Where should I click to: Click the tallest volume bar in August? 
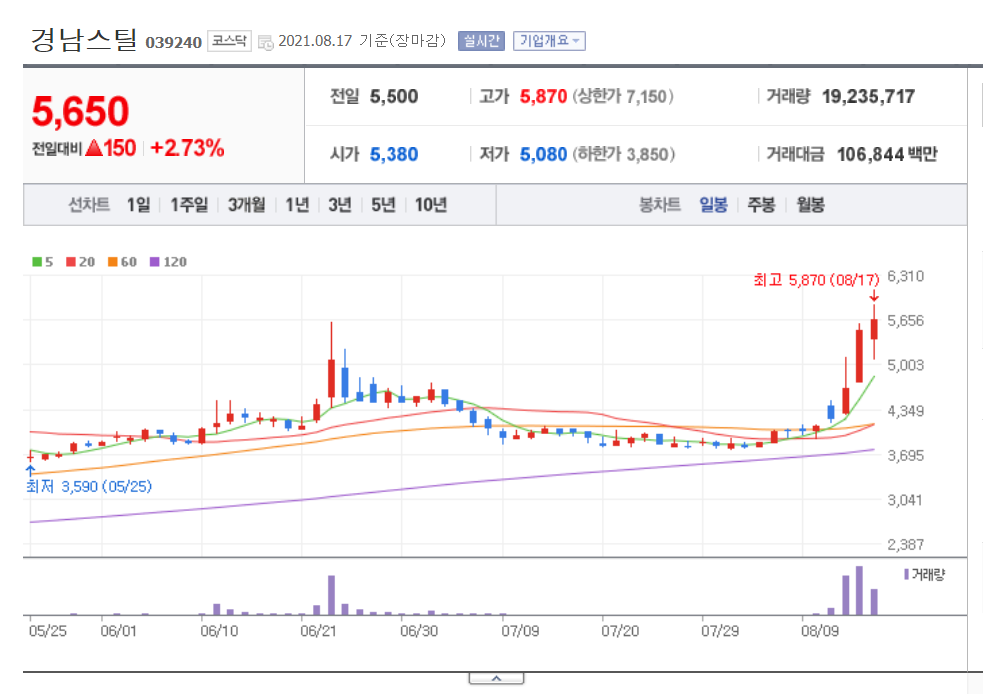(859, 591)
